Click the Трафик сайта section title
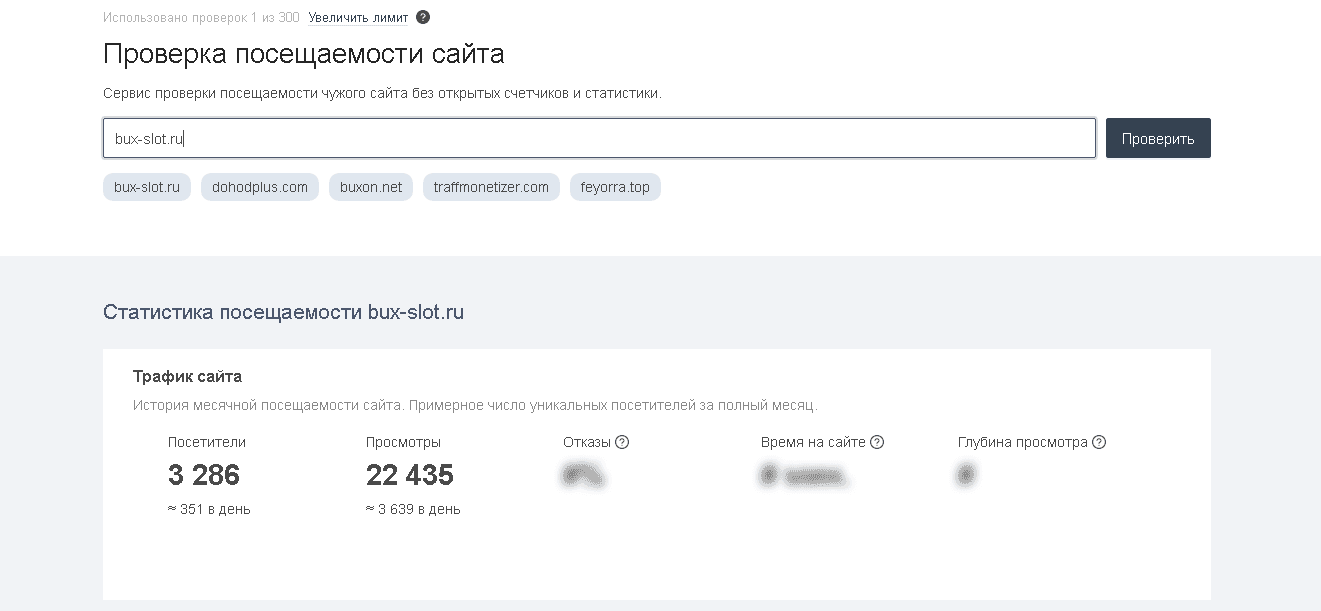 pos(188,378)
